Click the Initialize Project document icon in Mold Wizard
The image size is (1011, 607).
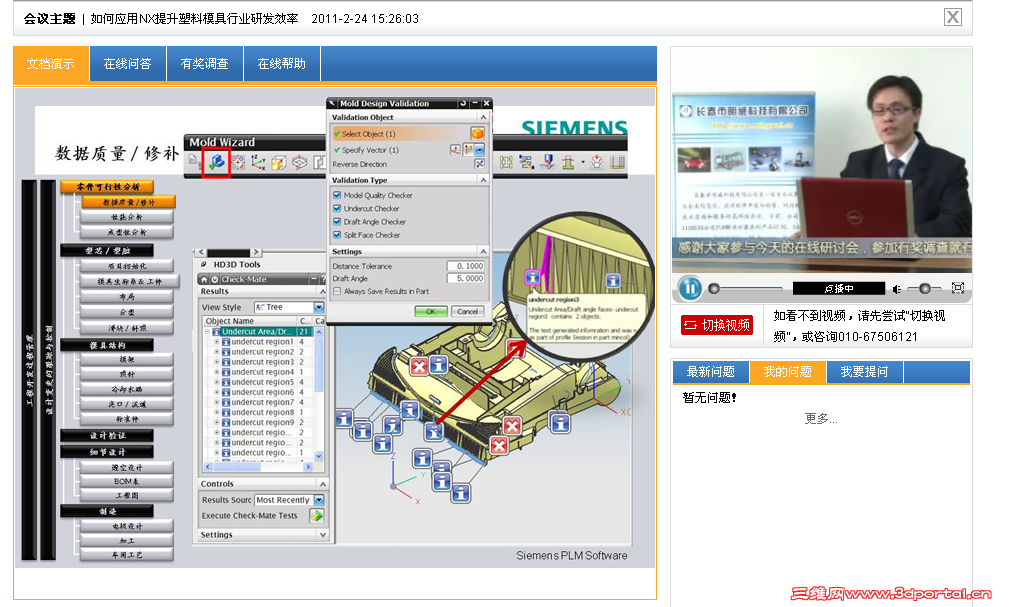[x=193, y=160]
